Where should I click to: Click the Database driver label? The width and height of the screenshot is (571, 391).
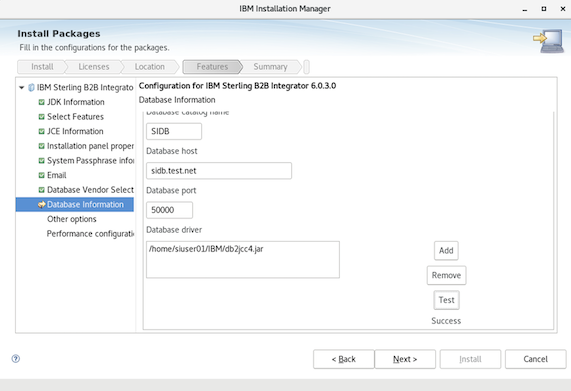click(174, 230)
